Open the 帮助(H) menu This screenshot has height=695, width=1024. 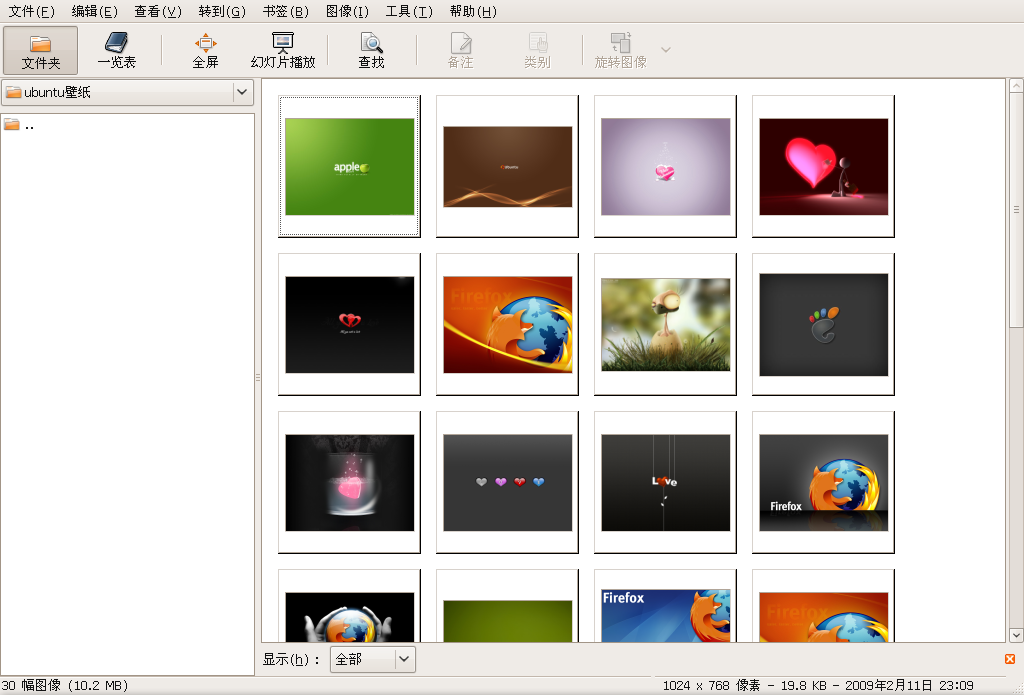[473, 11]
